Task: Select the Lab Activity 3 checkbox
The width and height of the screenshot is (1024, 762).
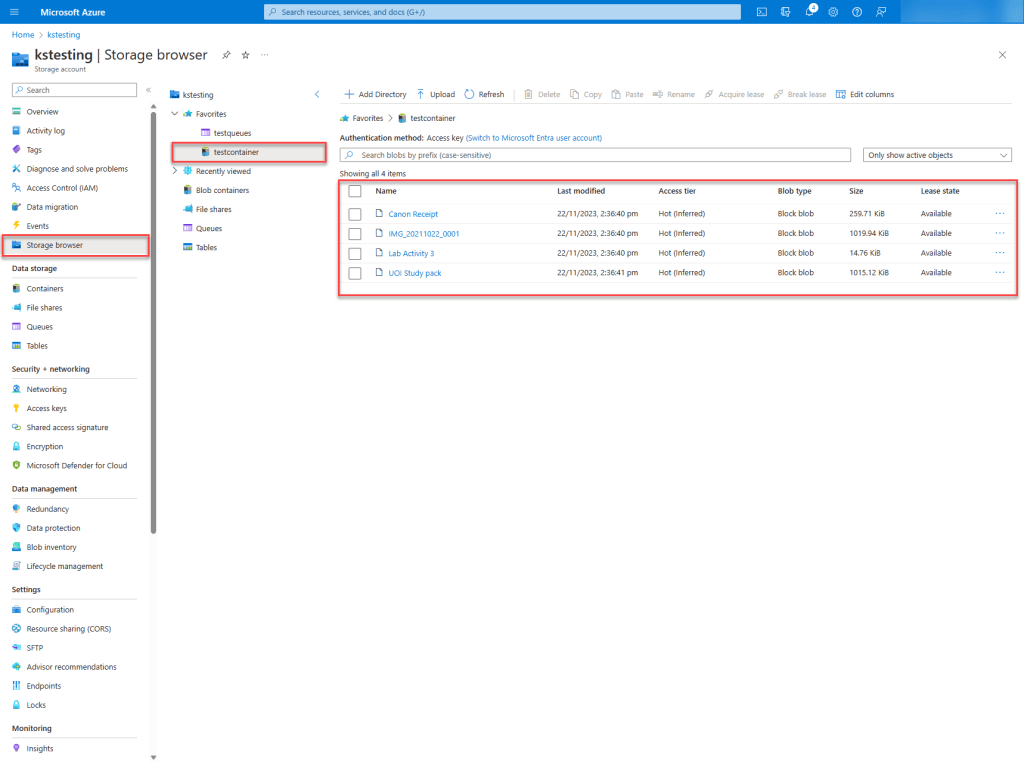Action: (355, 253)
